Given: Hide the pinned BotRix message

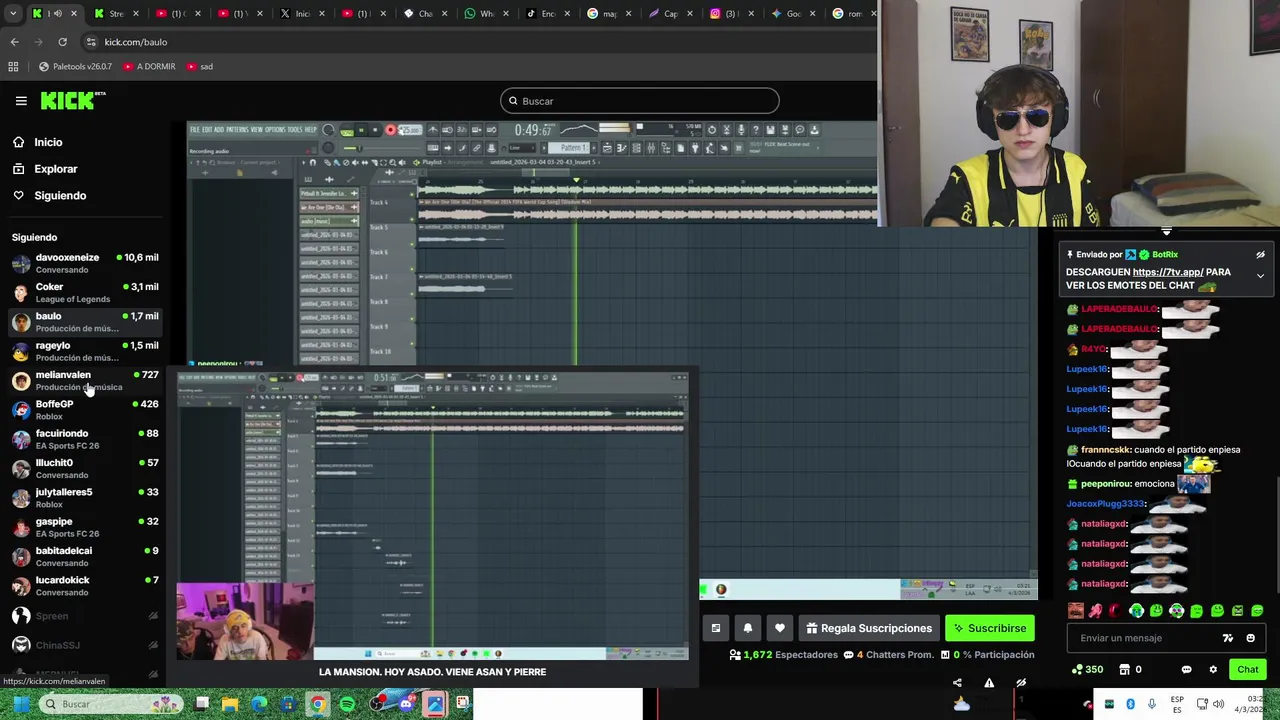Looking at the screenshot, I should point(1260,255).
